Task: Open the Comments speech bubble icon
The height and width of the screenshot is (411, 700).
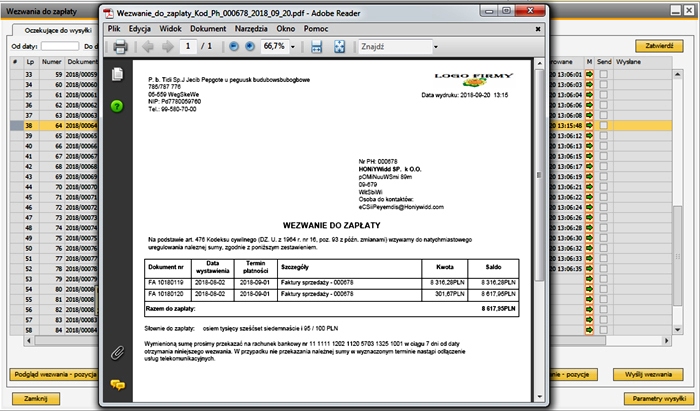Action: click(117, 385)
